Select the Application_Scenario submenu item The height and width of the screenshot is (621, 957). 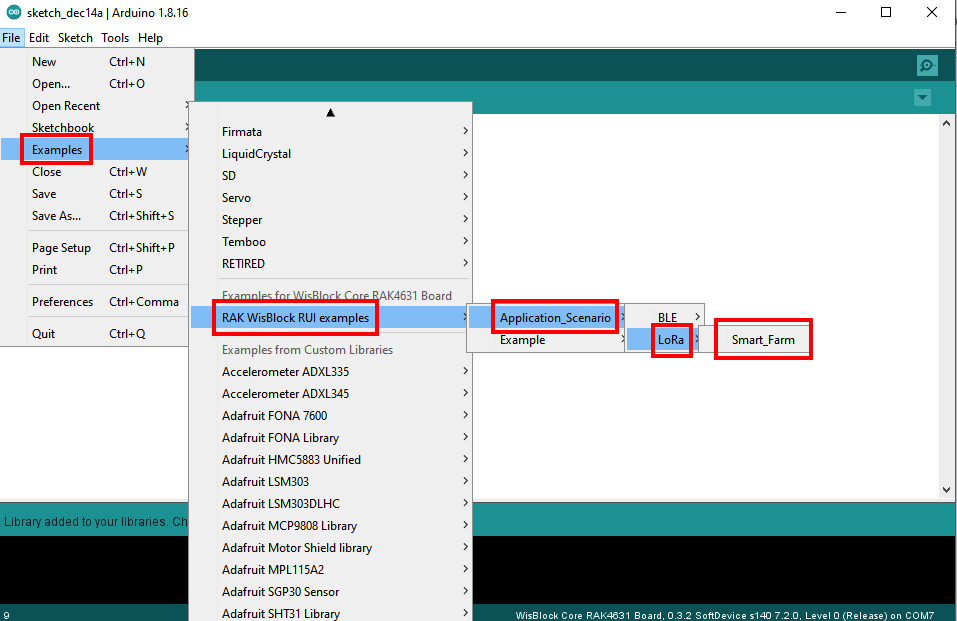tap(546, 318)
